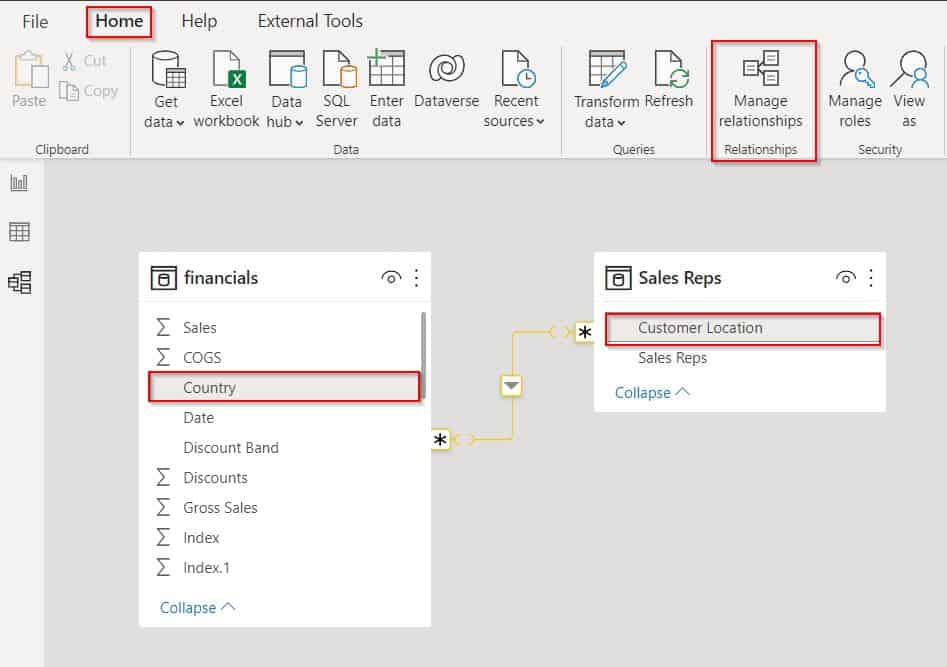Open Transform data dropdown

pos(606,89)
